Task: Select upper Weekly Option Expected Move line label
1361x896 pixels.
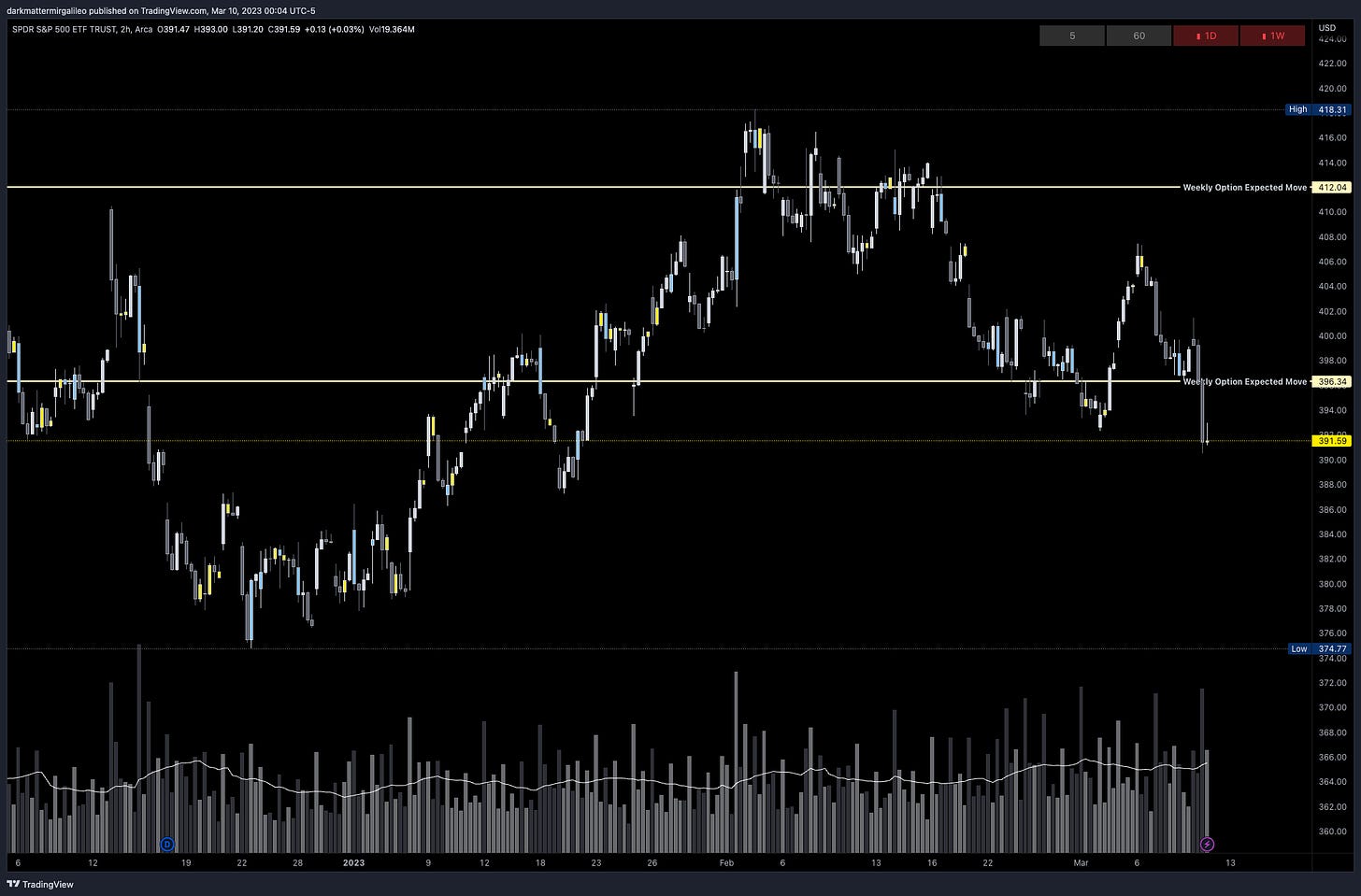Action: [1244, 188]
